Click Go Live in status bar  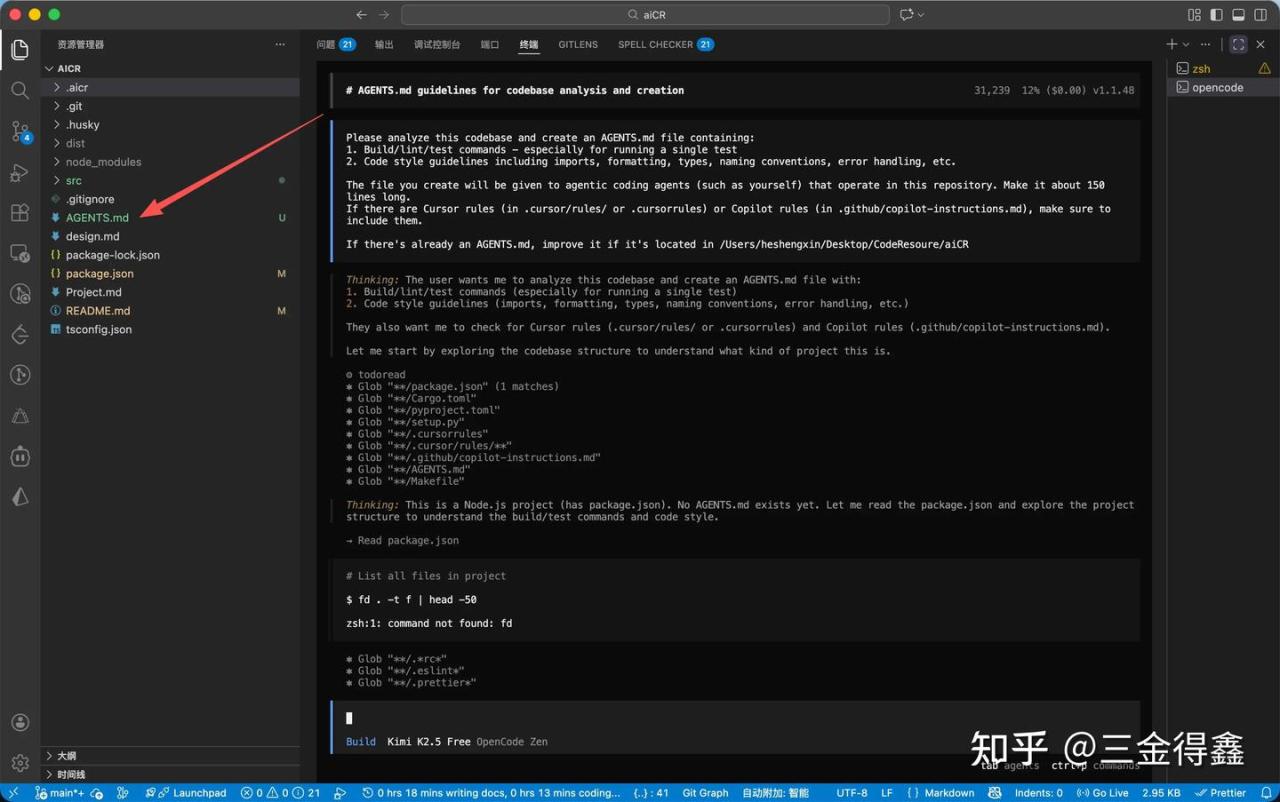[1103, 793]
